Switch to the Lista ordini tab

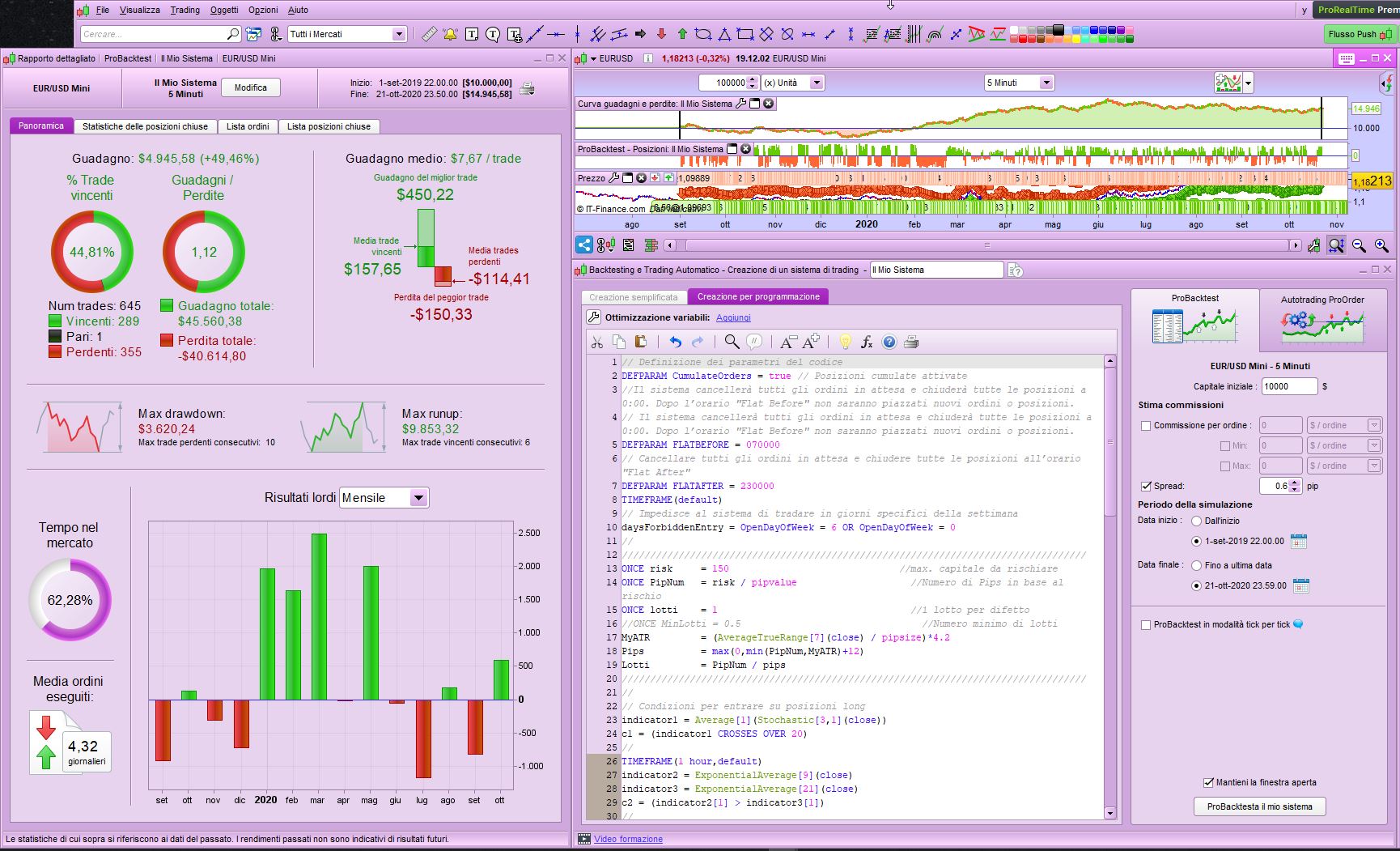tap(248, 126)
